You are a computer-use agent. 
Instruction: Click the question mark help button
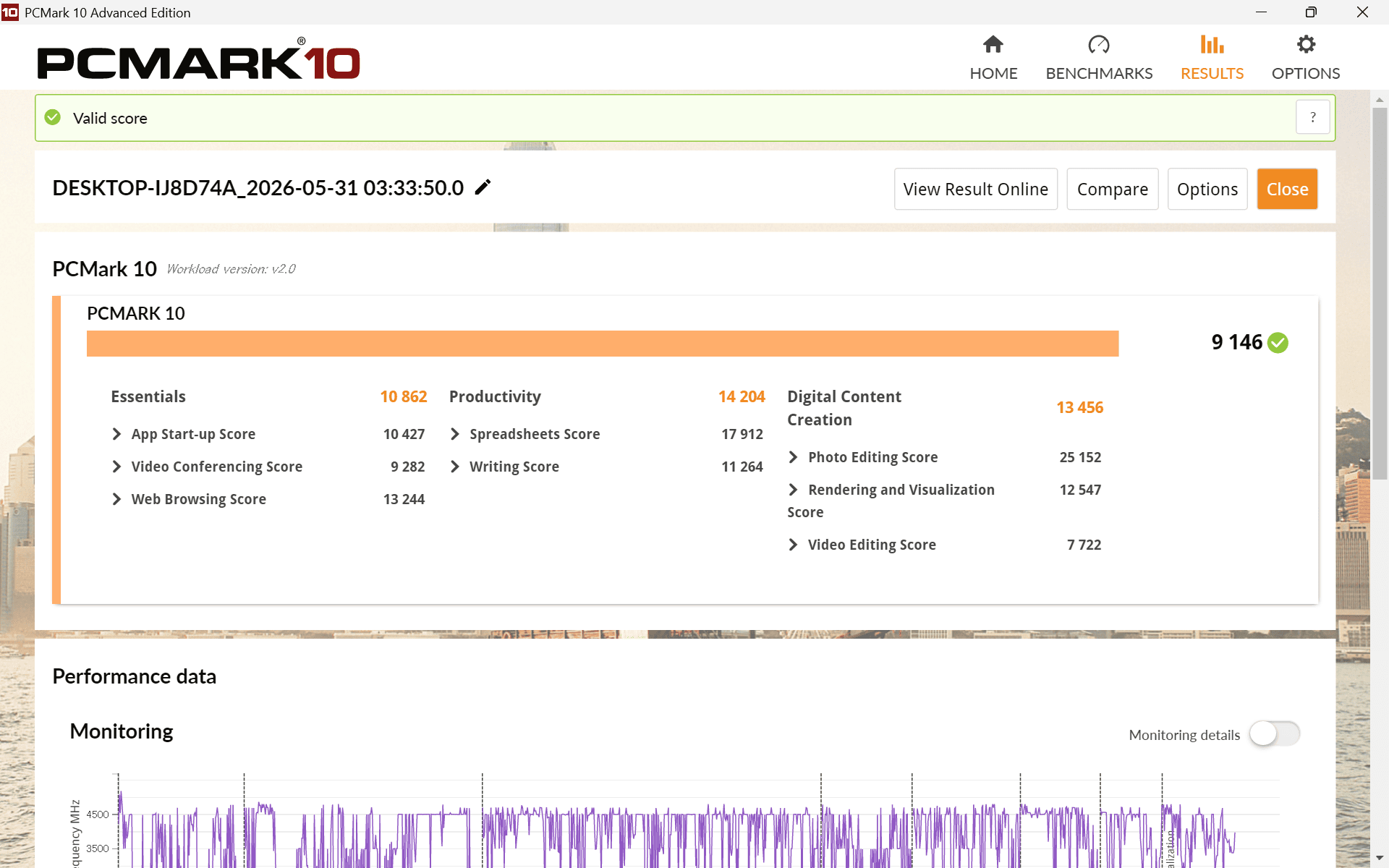click(x=1313, y=117)
